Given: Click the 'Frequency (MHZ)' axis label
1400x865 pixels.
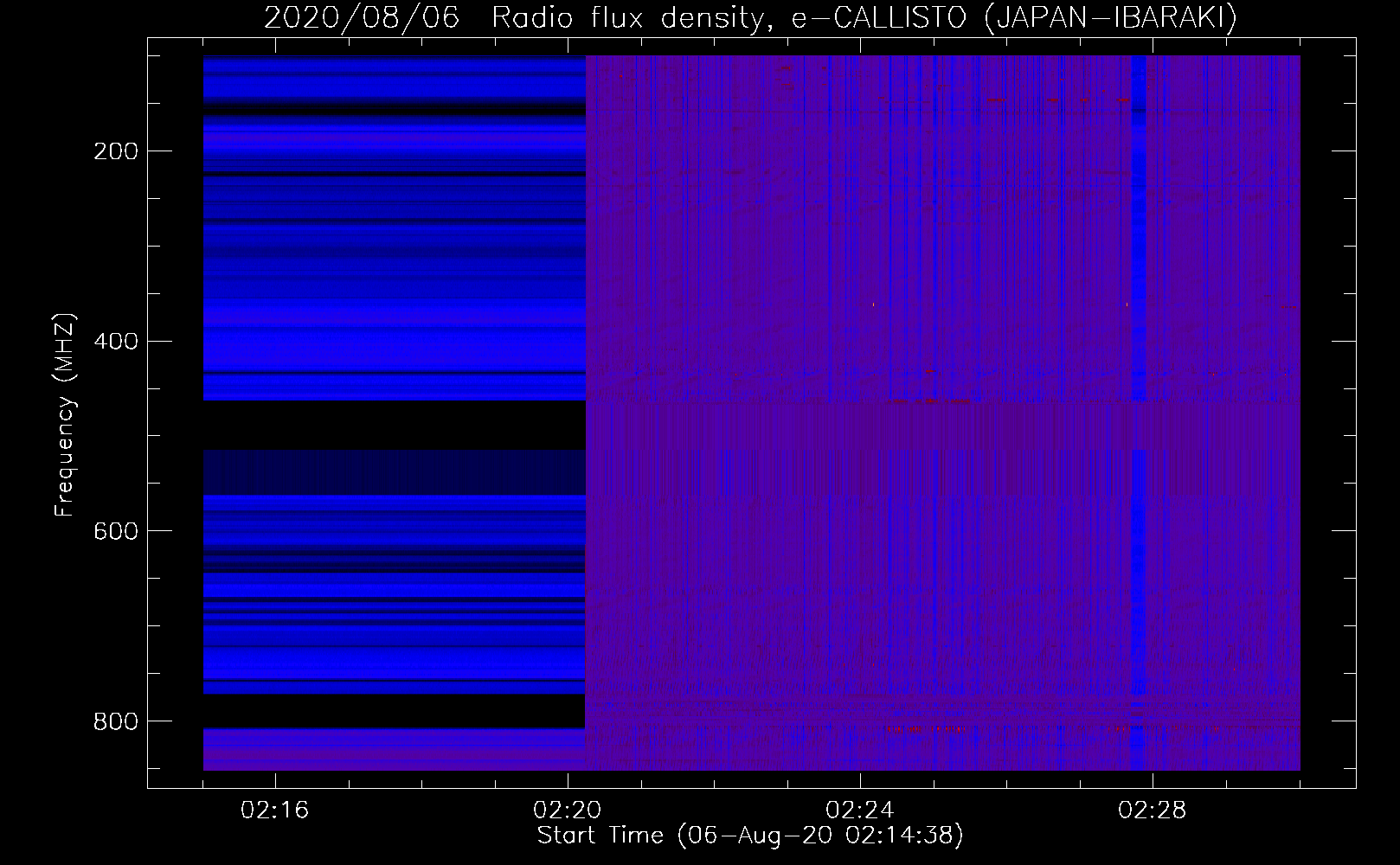Looking at the screenshot, I should pyautogui.click(x=65, y=413).
